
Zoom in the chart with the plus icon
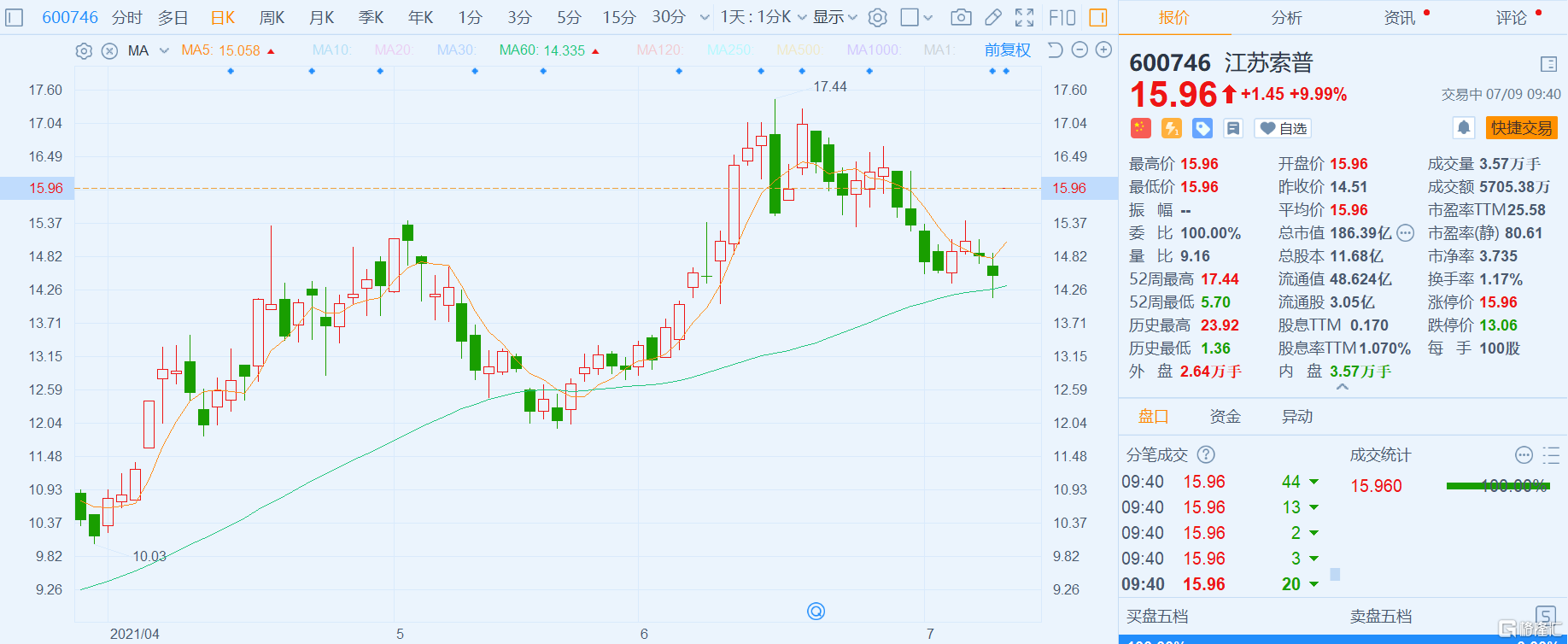click(x=1103, y=50)
